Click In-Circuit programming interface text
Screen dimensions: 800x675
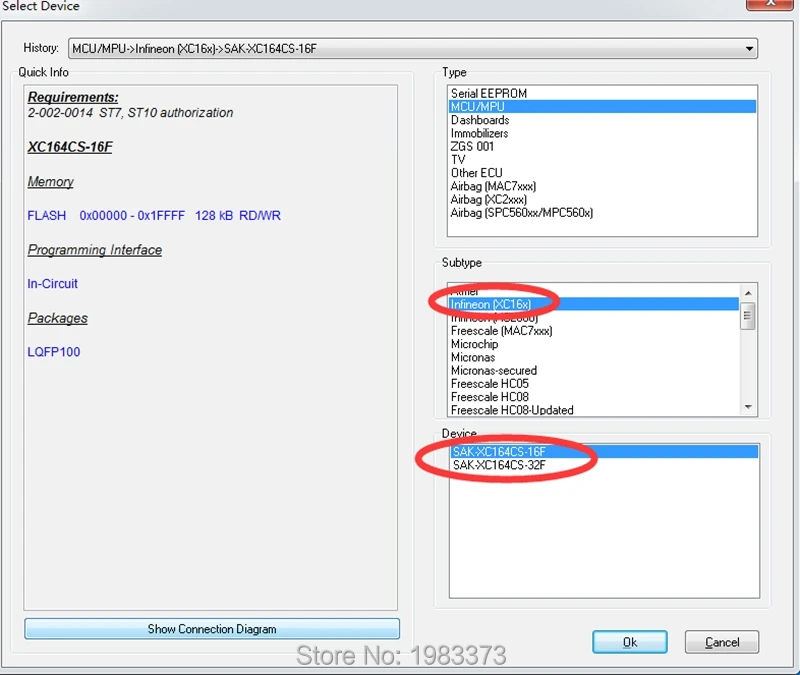pos(53,284)
